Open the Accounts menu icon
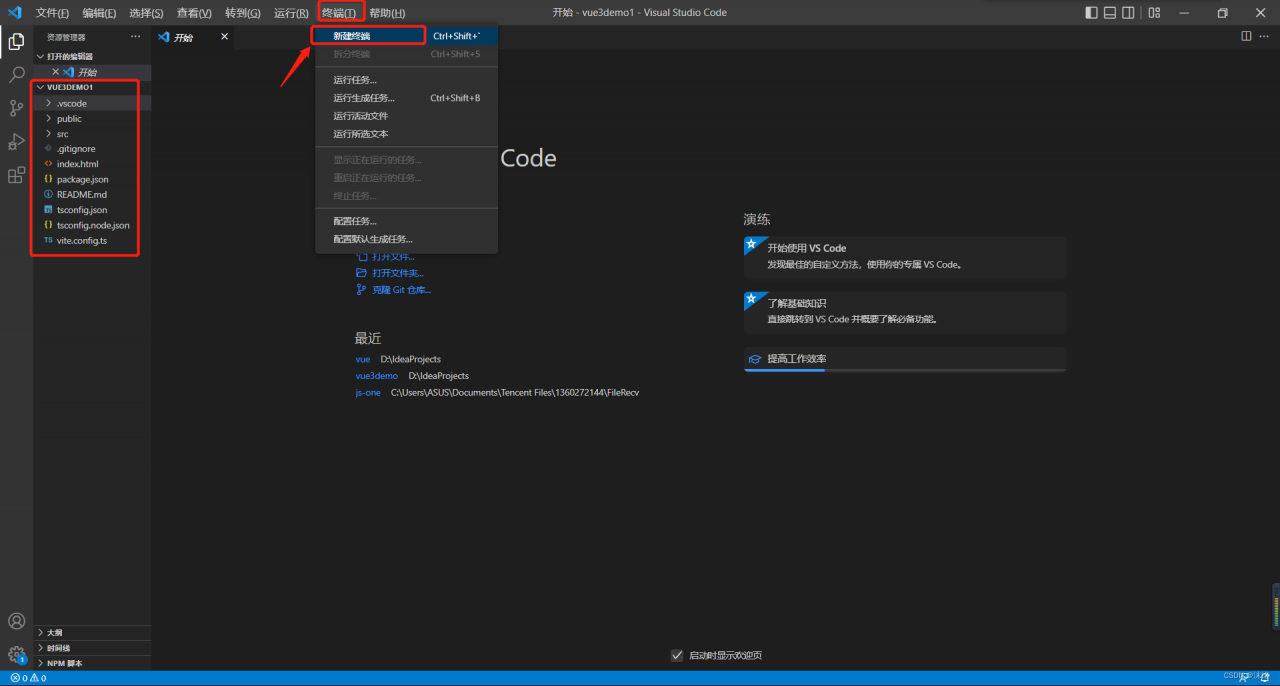Viewport: 1280px width, 686px height. [16, 621]
